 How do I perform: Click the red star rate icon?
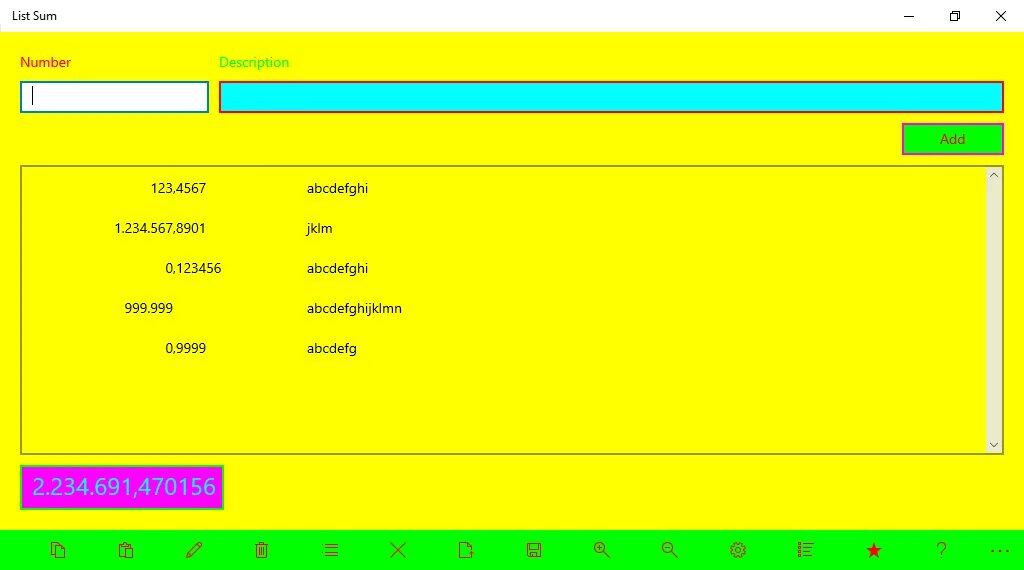pyautogui.click(x=874, y=550)
